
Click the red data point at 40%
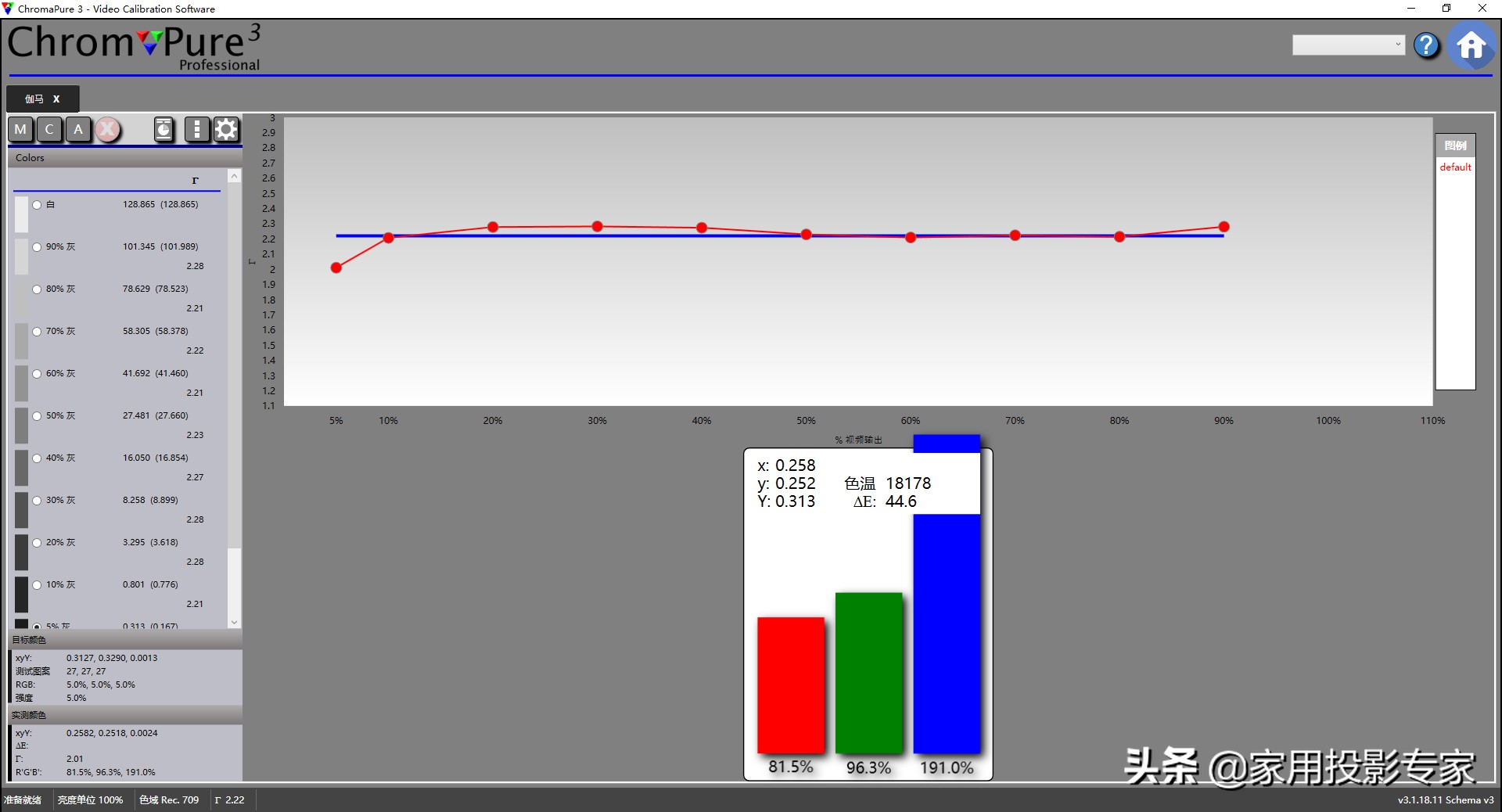pos(702,228)
